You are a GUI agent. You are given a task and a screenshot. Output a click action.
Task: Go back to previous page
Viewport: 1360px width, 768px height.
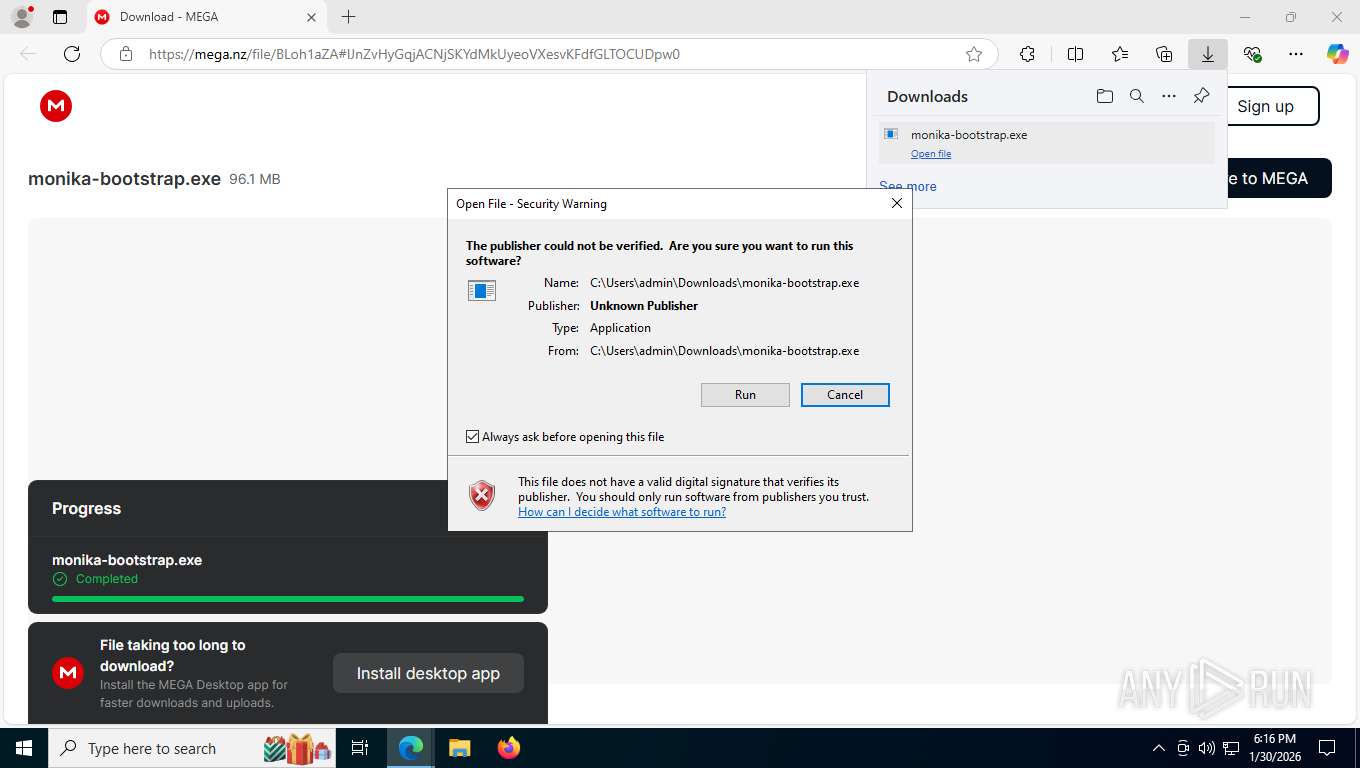point(28,54)
